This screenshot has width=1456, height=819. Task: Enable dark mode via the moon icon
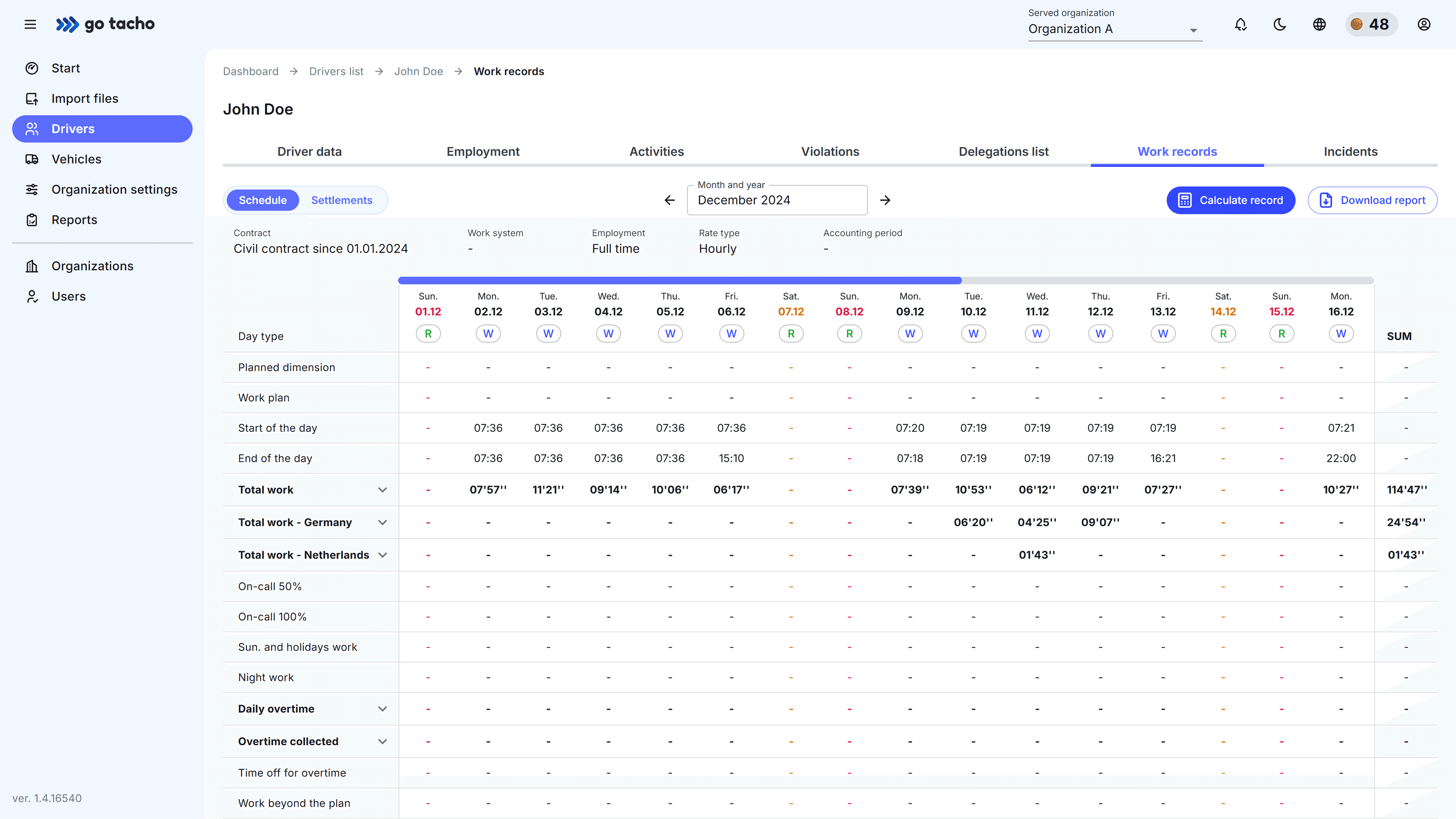coord(1280,24)
